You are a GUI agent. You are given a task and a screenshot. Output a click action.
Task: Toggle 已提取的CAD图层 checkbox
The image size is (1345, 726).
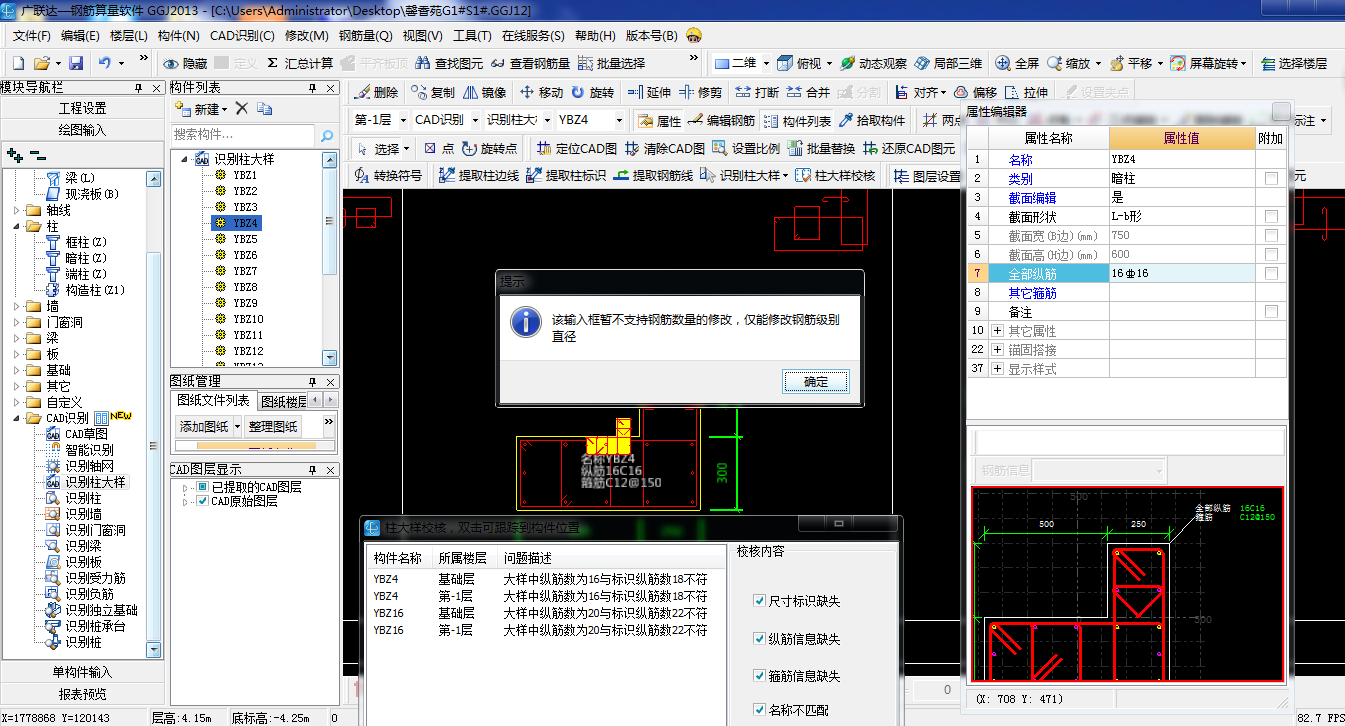pyautogui.click(x=202, y=487)
